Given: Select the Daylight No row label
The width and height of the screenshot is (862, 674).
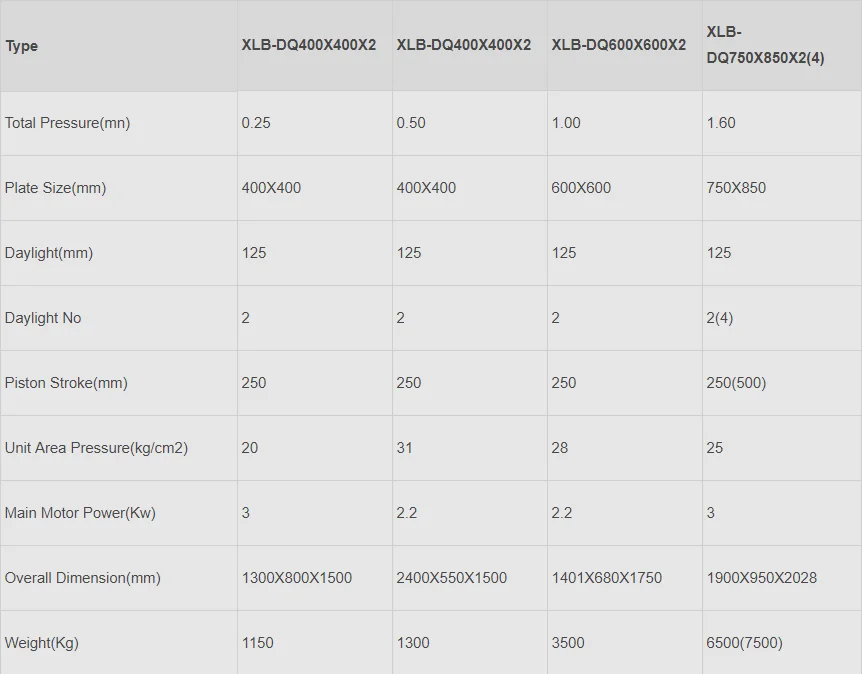Looking at the screenshot, I should 43,318.
